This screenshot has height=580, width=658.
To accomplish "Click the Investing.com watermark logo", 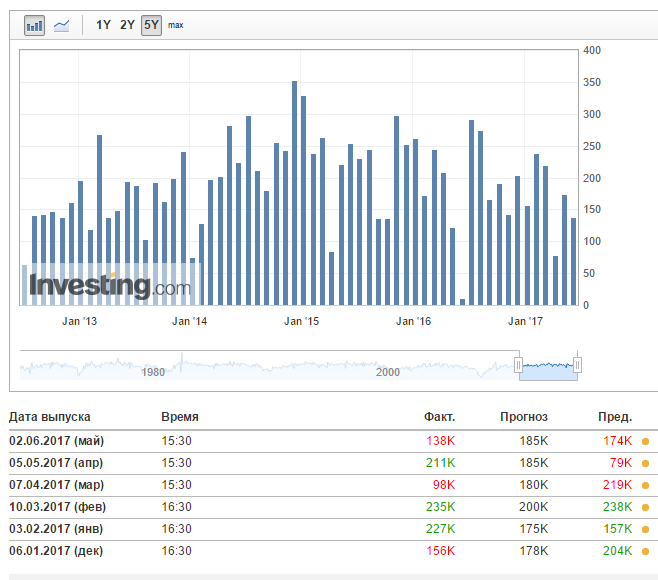I will tap(110, 286).
